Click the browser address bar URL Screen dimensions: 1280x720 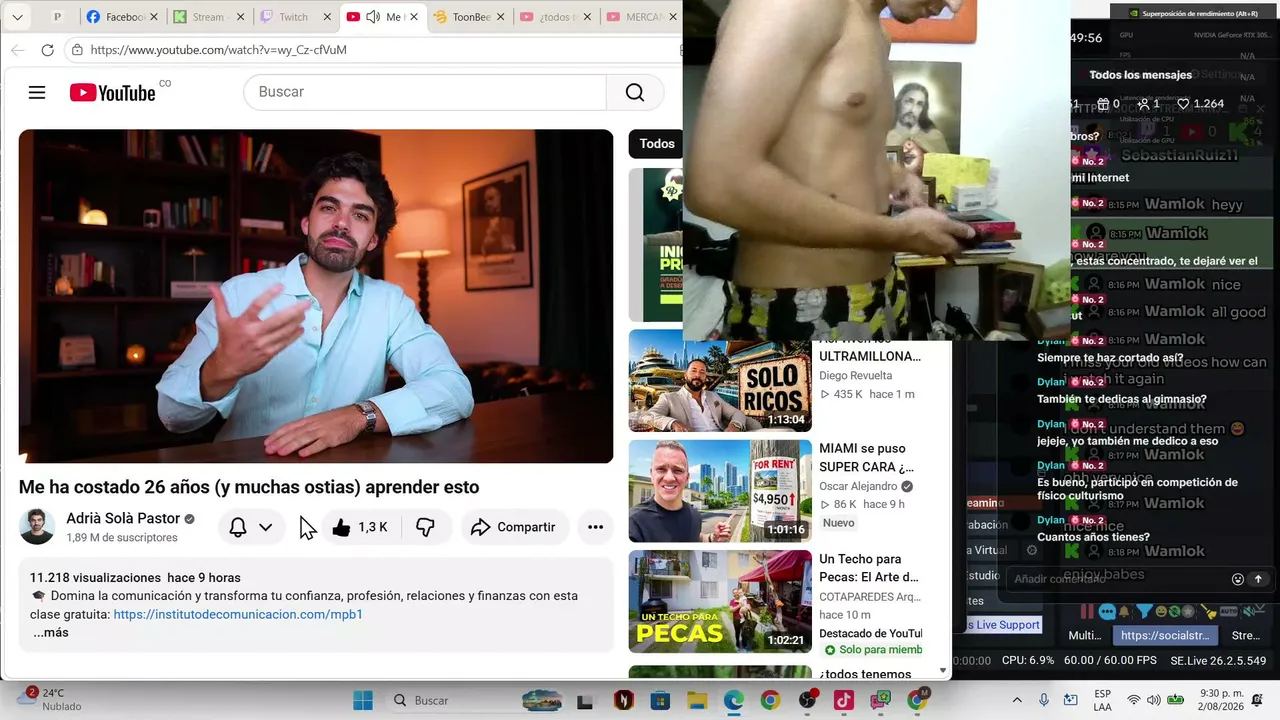click(218, 50)
